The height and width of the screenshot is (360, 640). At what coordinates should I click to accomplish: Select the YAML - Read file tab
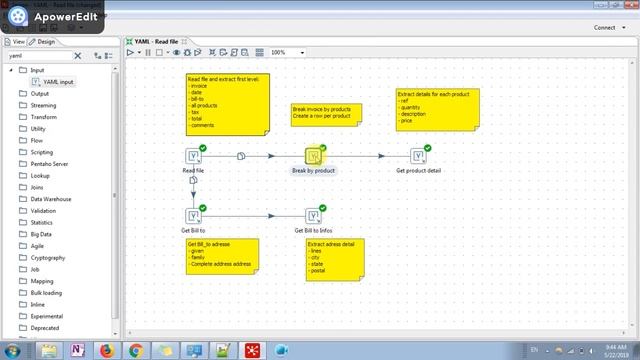coord(156,42)
